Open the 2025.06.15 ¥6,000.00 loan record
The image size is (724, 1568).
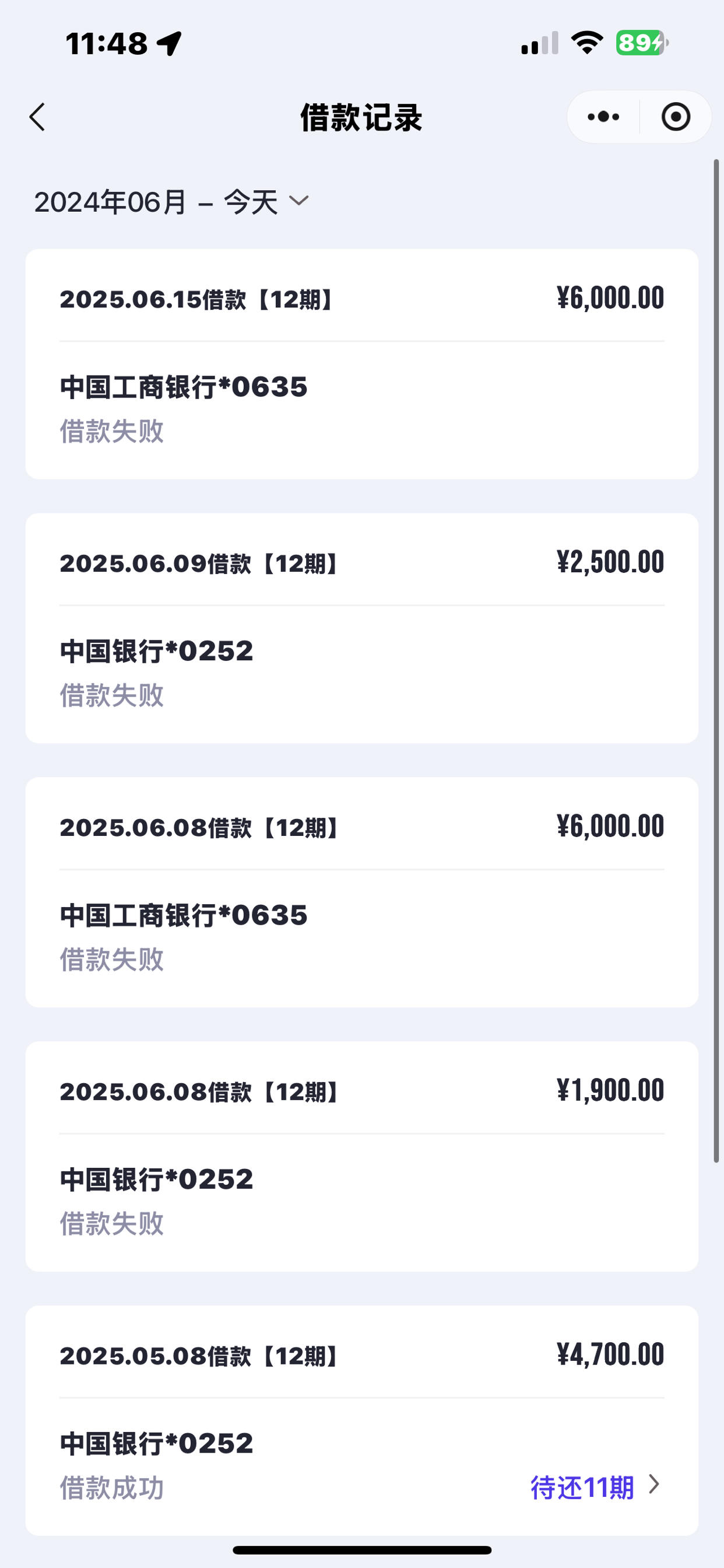[361, 364]
